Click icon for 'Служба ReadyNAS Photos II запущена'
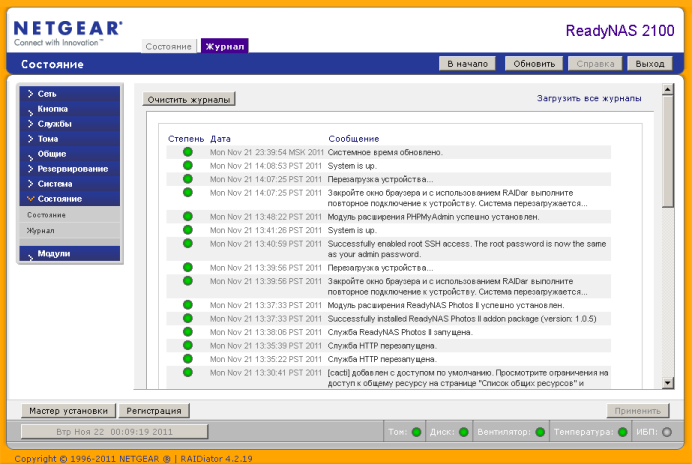692x464 pixels. [x=188, y=332]
